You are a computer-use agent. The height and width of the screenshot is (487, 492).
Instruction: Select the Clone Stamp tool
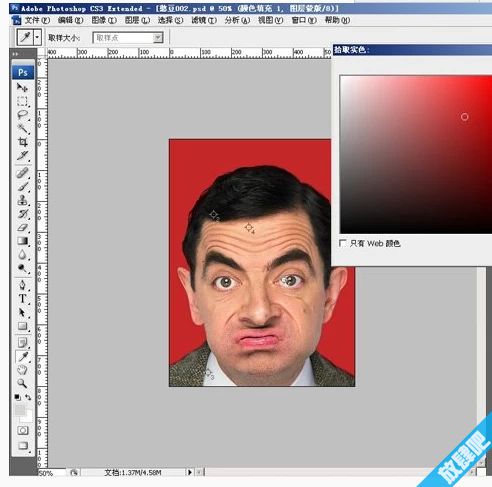(x=22, y=200)
